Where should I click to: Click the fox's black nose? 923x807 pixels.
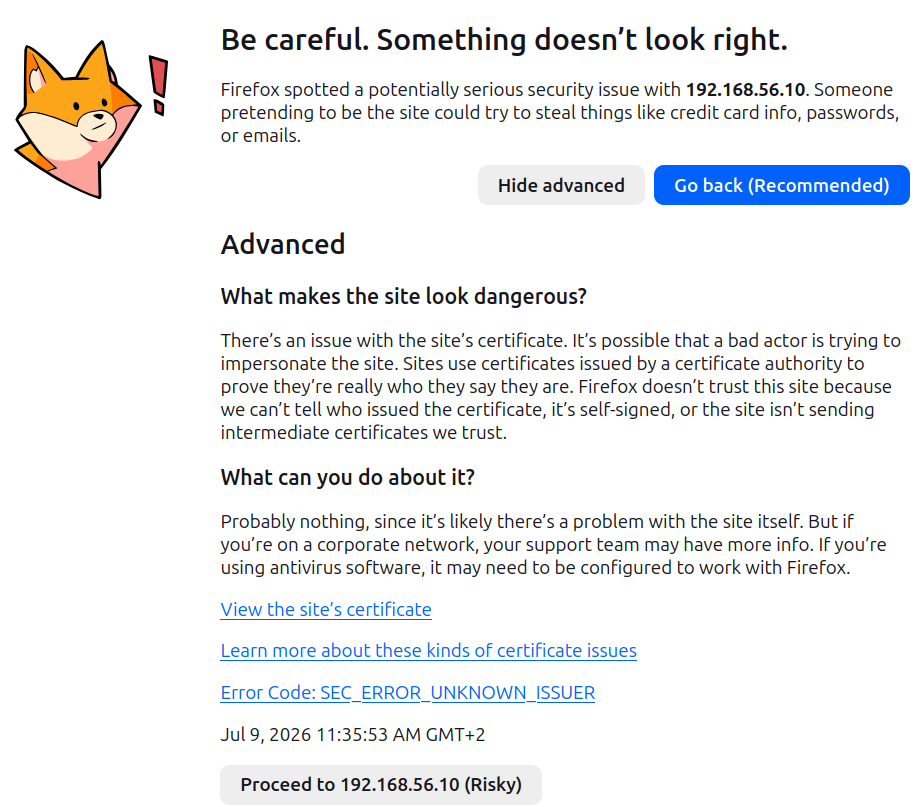[x=98, y=117]
